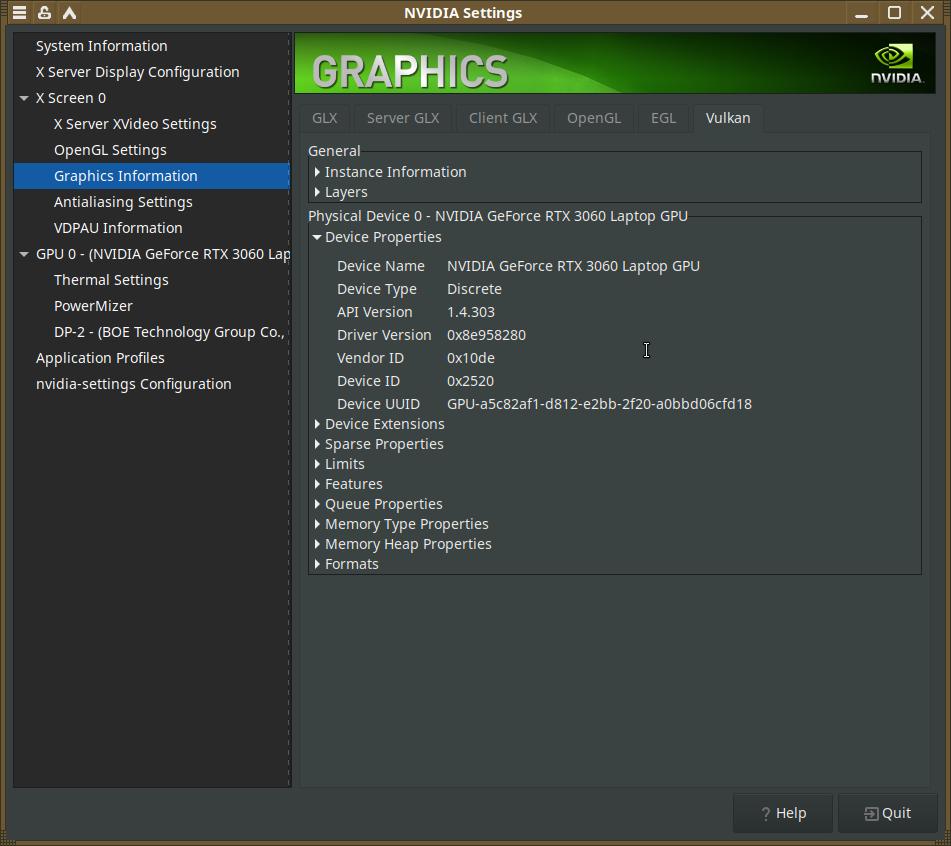Click the Driver Version label
This screenshot has height=846, width=951.
click(x=384, y=335)
